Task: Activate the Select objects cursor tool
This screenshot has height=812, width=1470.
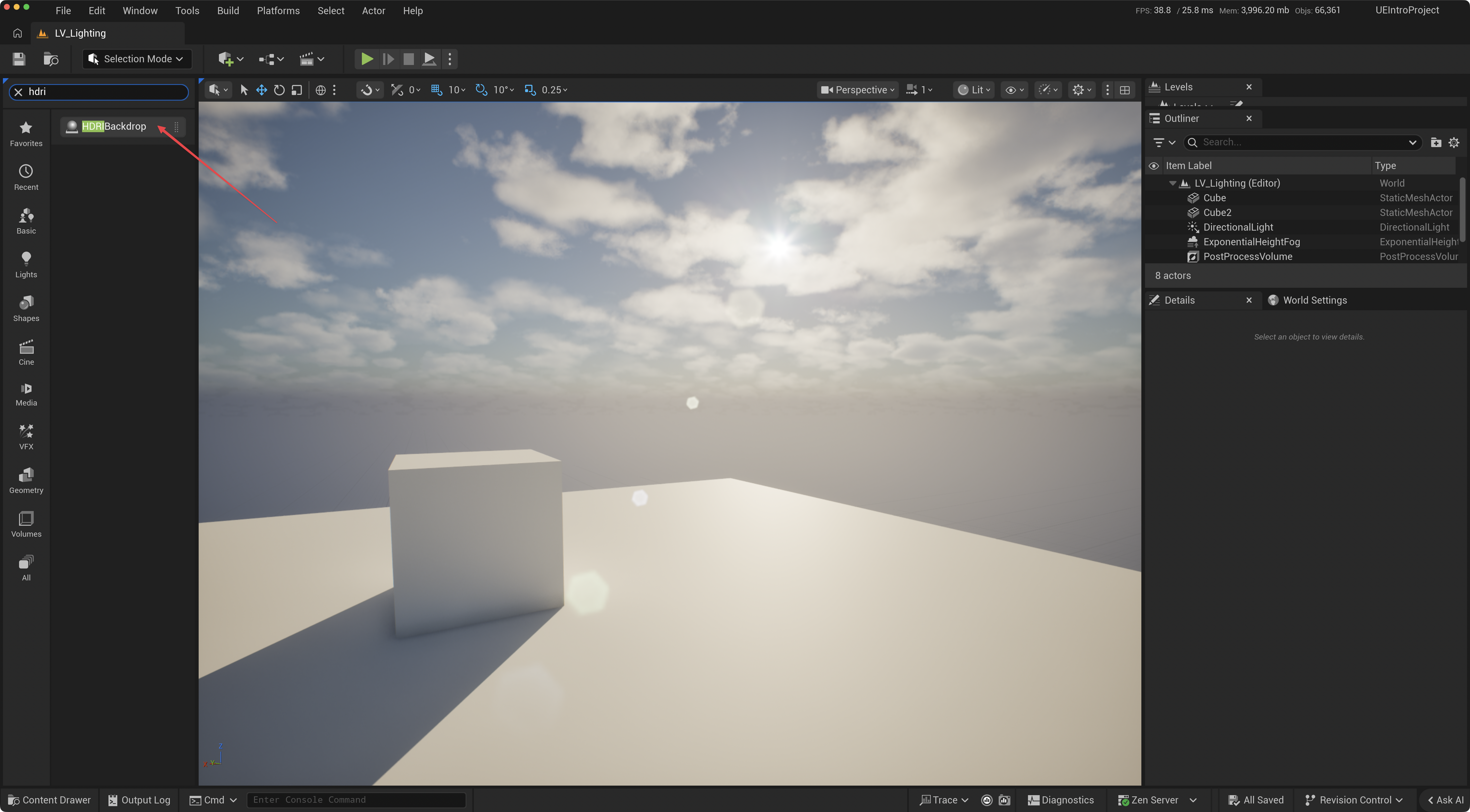Action: (x=244, y=90)
